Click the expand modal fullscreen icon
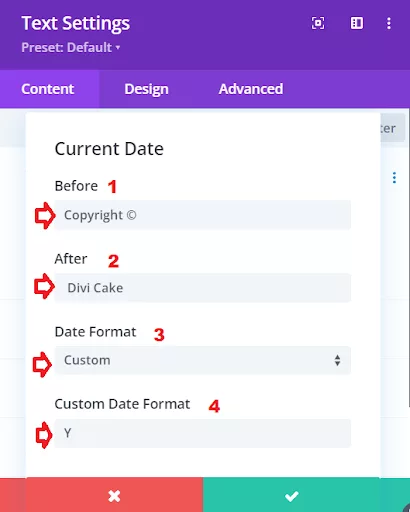 coord(318,23)
